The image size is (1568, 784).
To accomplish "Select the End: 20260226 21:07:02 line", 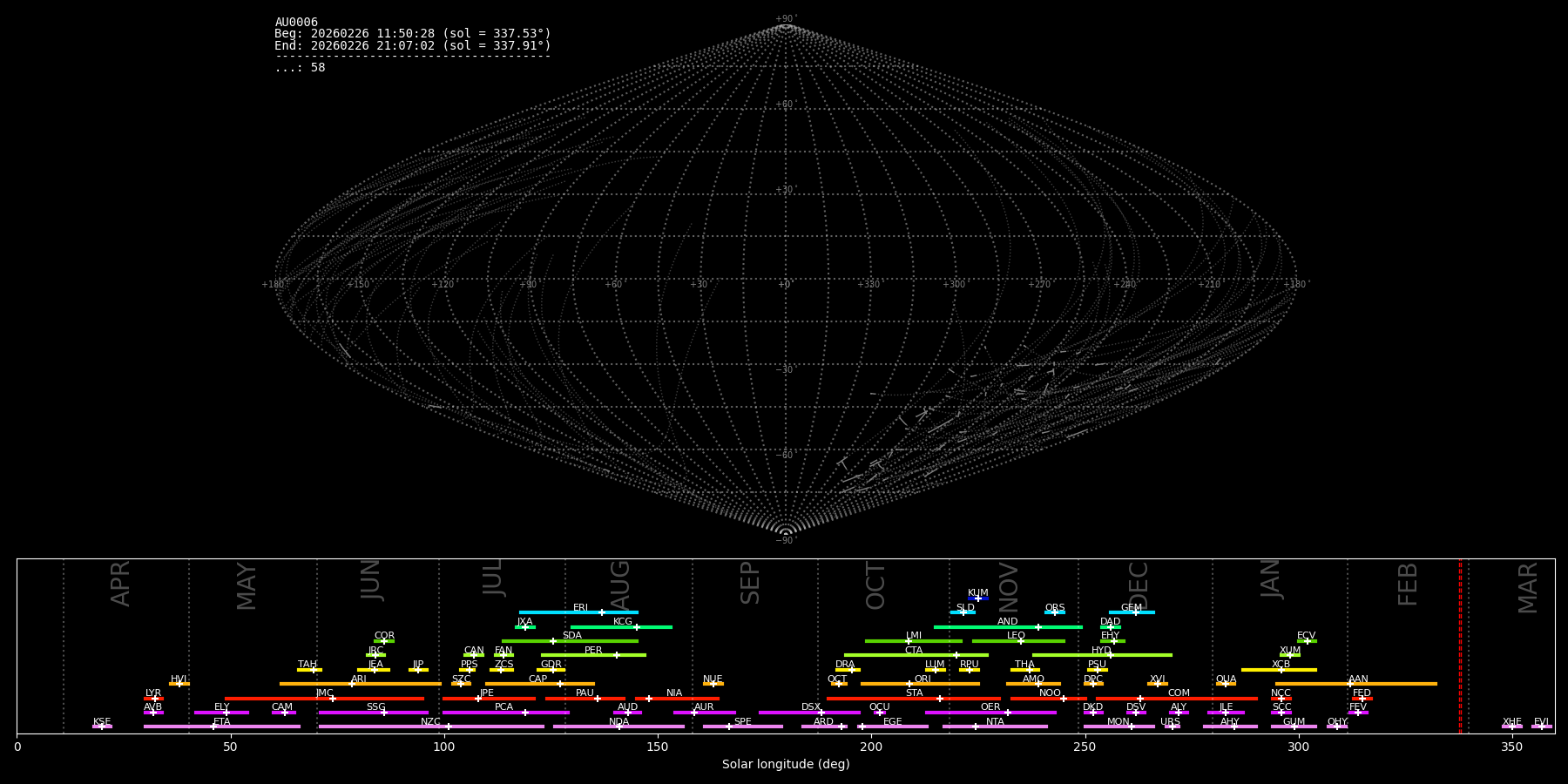I will [x=413, y=45].
